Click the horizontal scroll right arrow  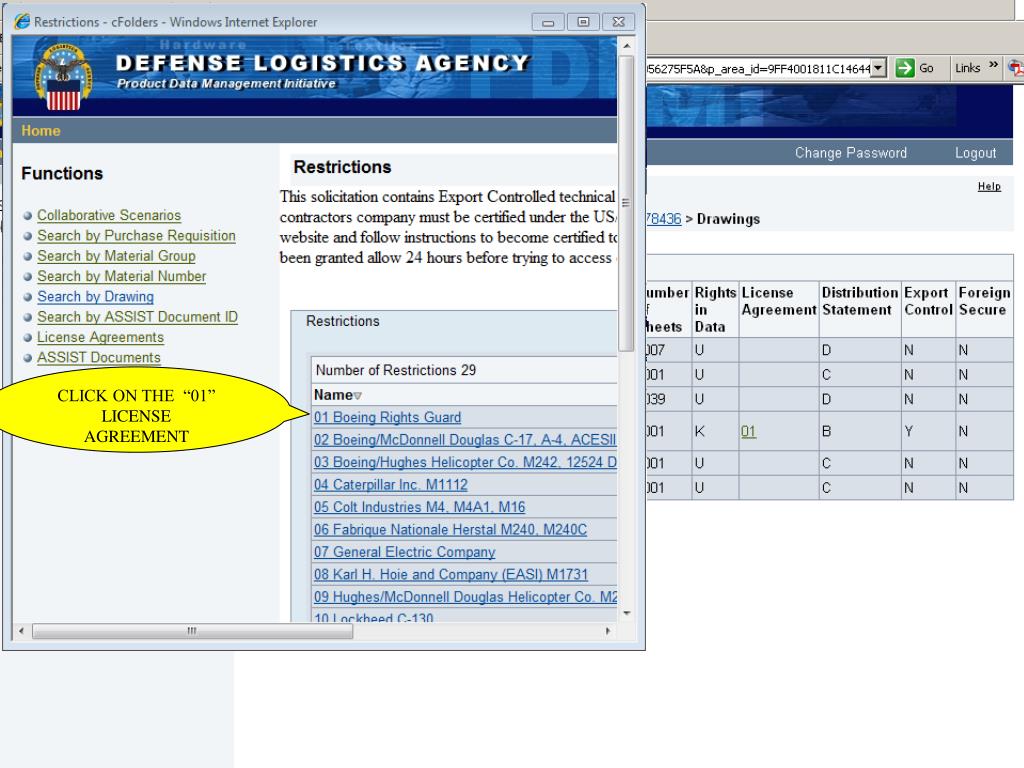[x=608, y=631]
